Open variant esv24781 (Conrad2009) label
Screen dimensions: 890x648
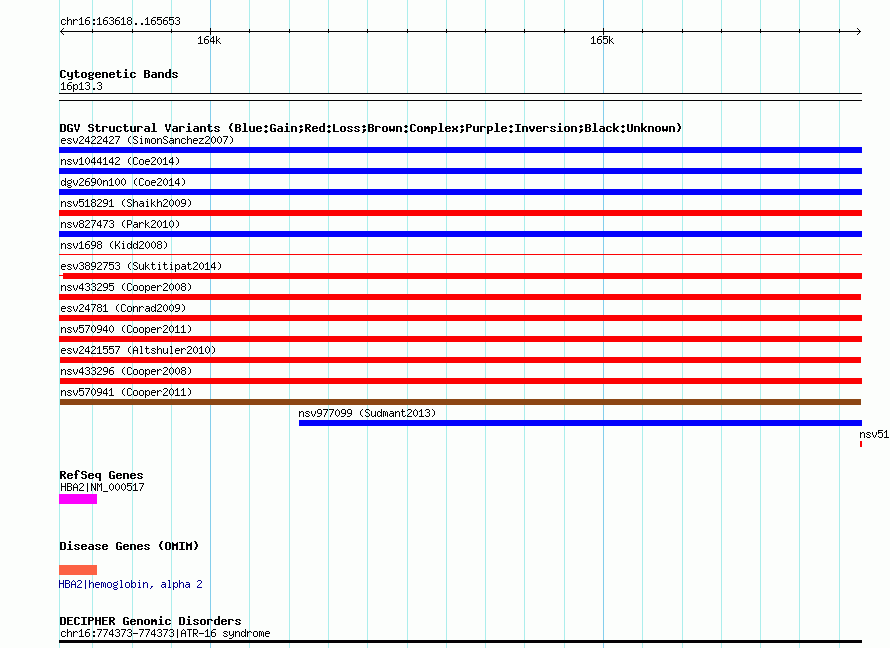(123, 308)
